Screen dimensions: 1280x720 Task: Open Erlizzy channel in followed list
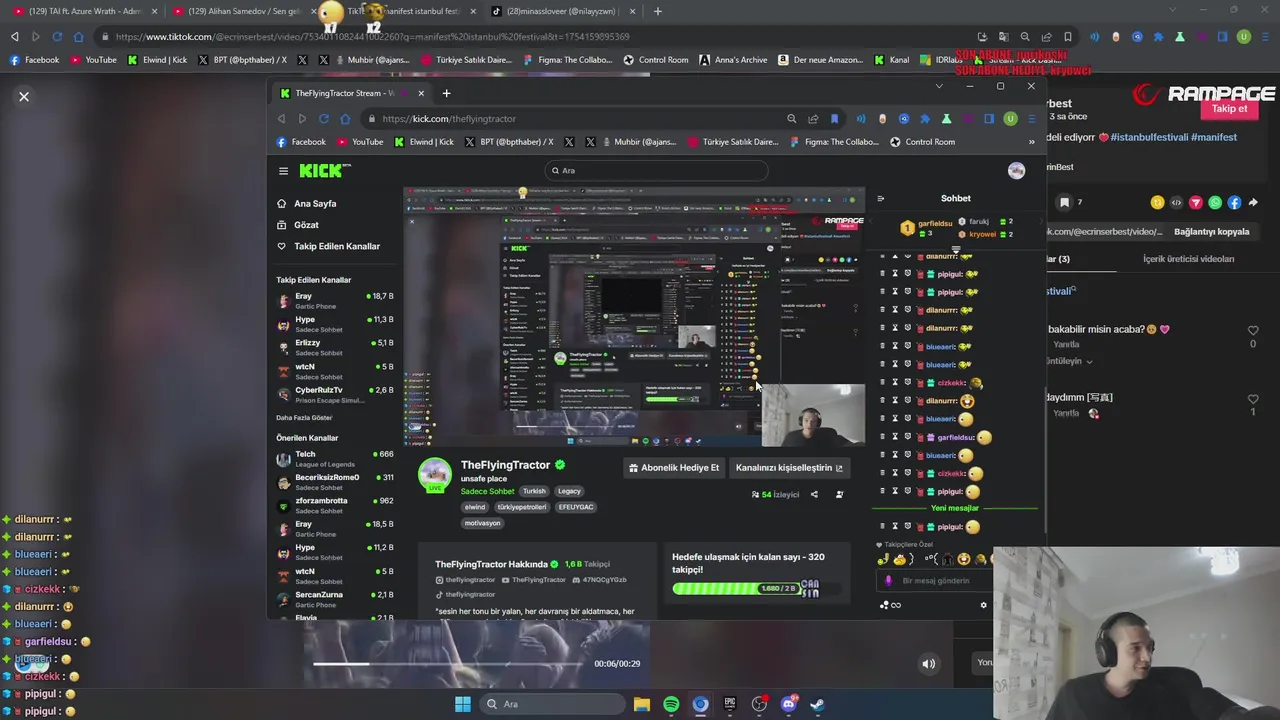335,347
